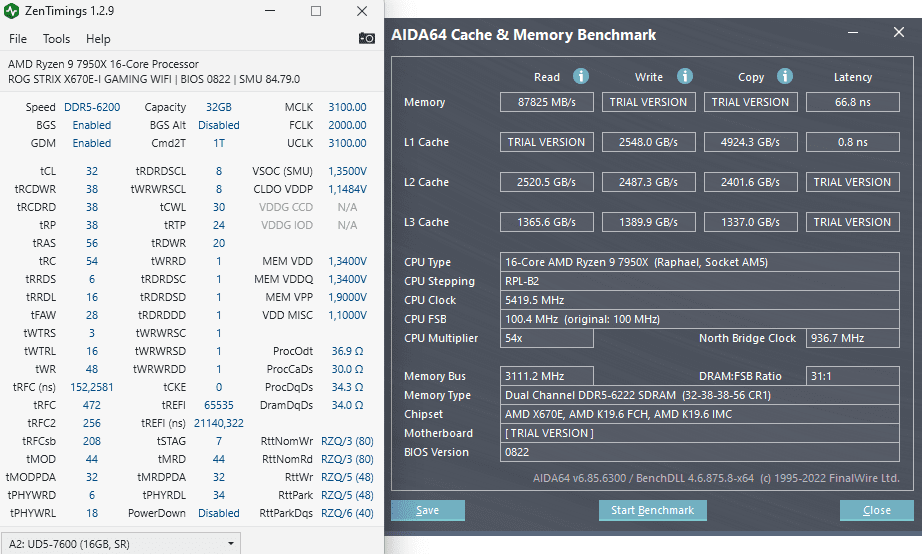
Task: Click the tRAS value 56
Action: tap(92, 243)
